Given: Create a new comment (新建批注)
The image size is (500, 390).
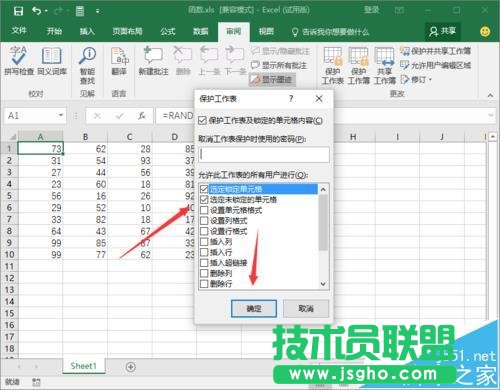Looking at the screenshot, I should [153, 61].
